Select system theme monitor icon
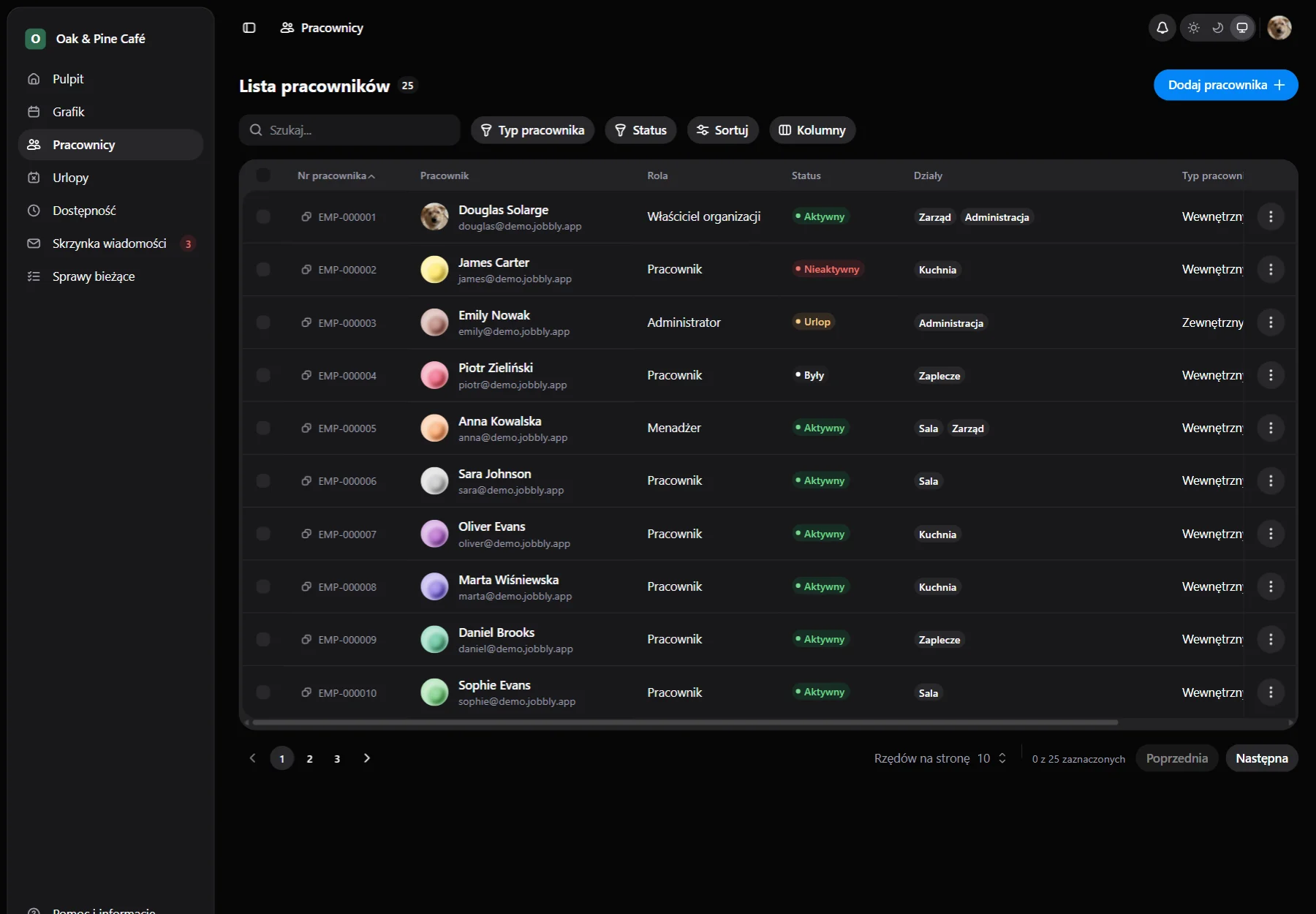 pos(1242,28)
